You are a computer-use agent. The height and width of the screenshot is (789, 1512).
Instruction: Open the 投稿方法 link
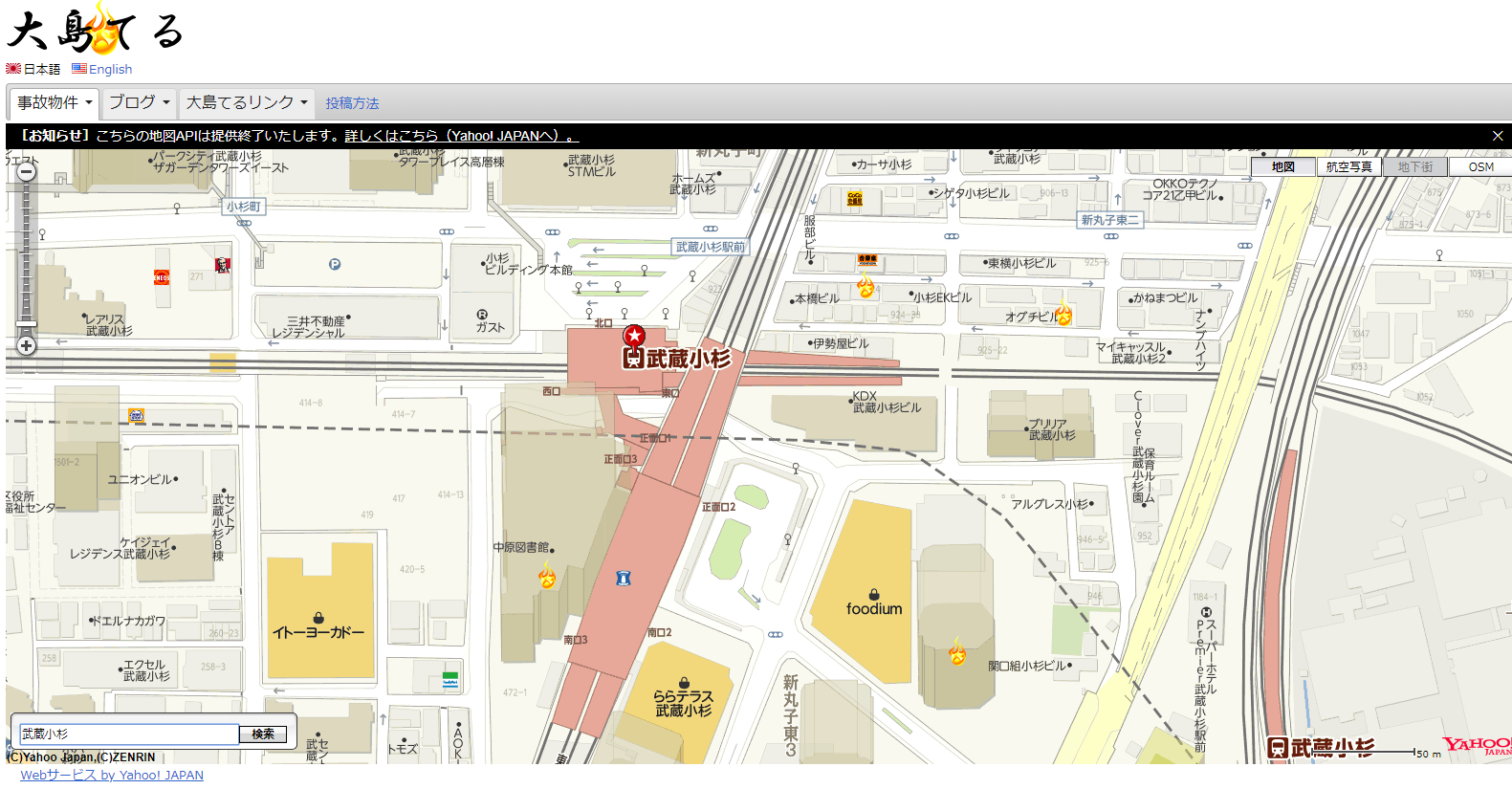(352, 103)
